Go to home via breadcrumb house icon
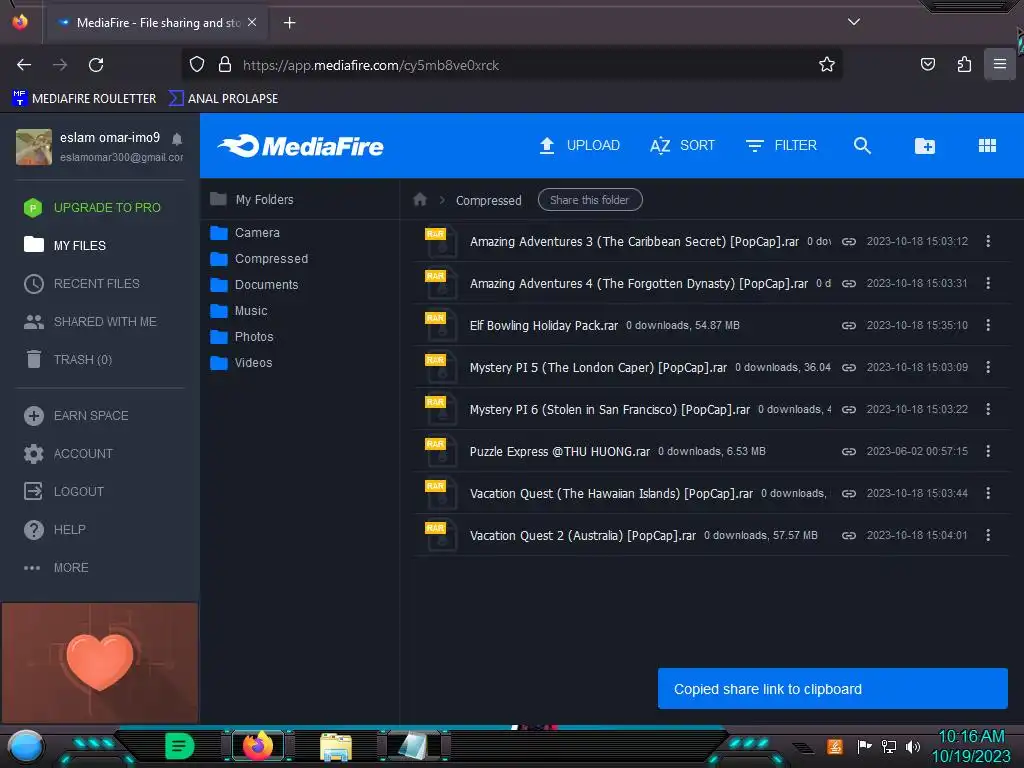 (x=420, y=200)
